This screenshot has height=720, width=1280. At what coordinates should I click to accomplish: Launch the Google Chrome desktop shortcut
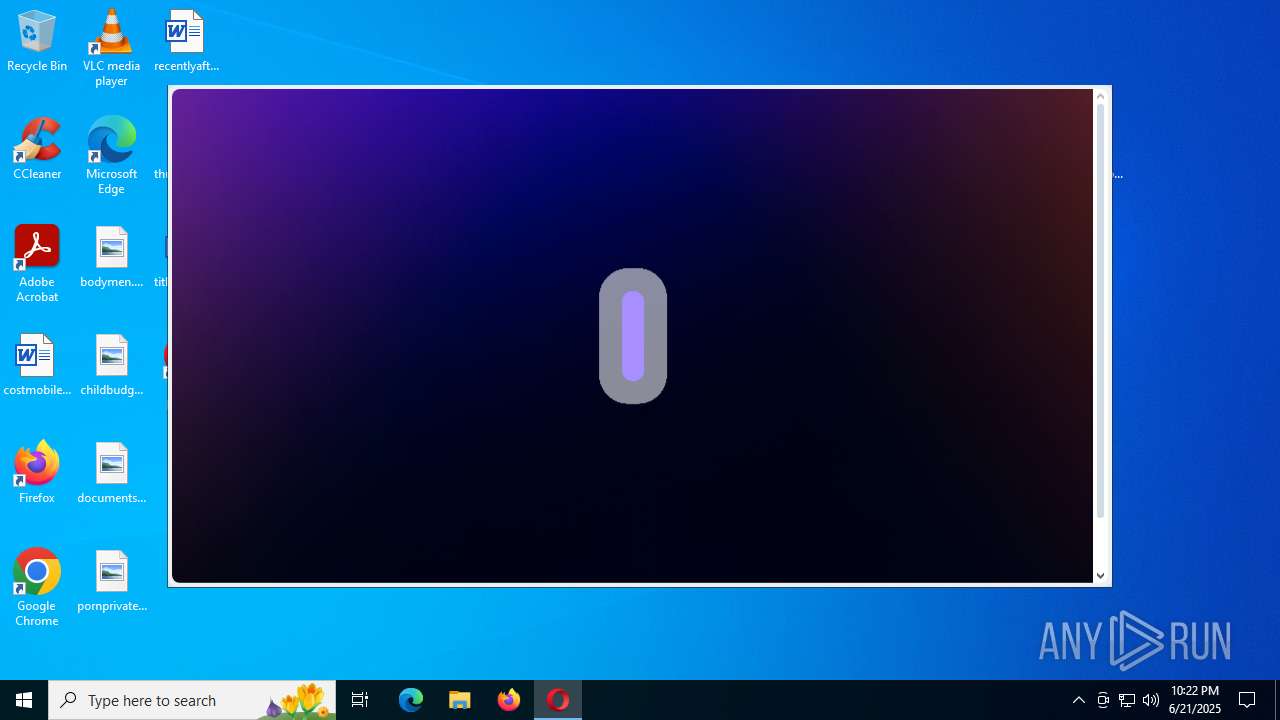click(37, 588)
